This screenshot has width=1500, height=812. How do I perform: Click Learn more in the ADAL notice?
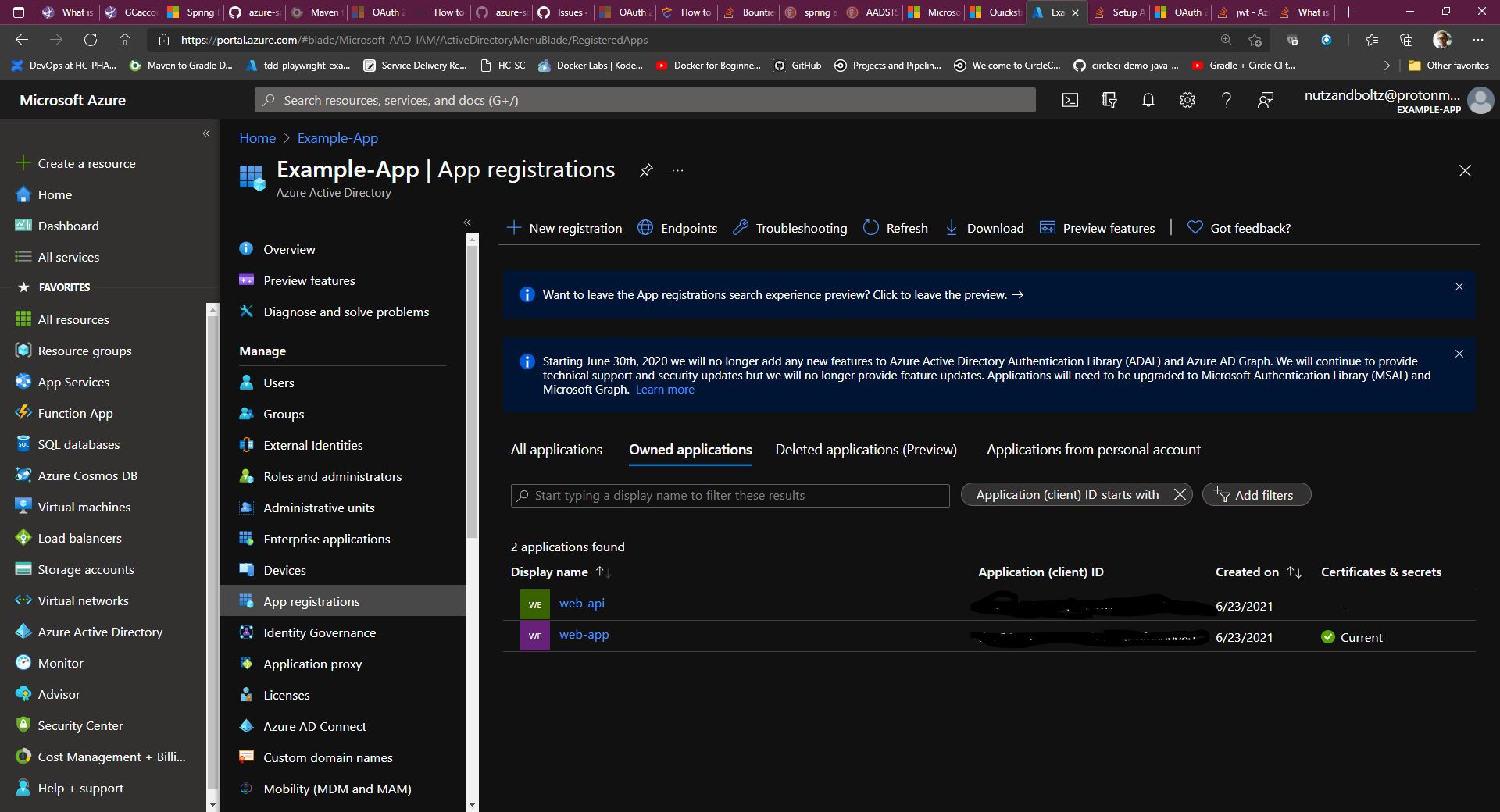pyautogui.click(x=664, y=389)
